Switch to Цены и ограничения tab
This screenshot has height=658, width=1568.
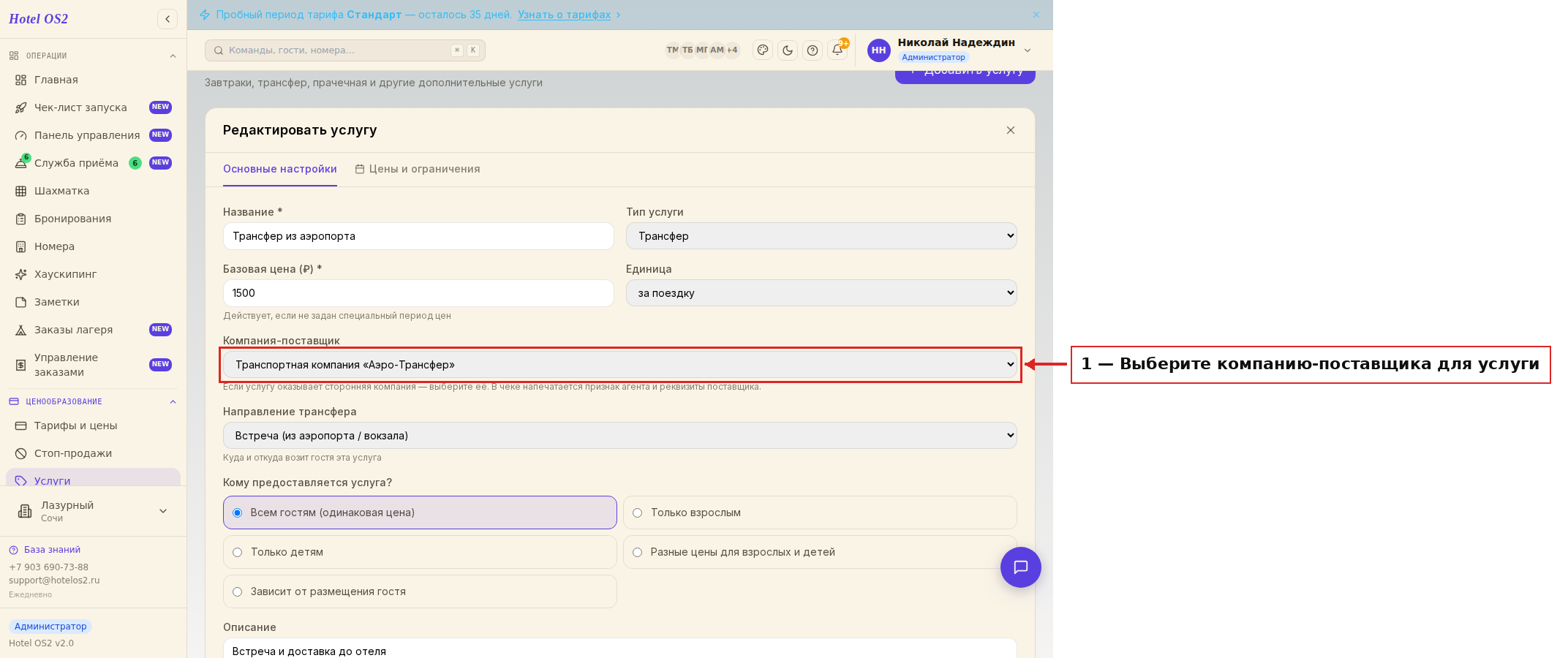click(x=418, y=169)
